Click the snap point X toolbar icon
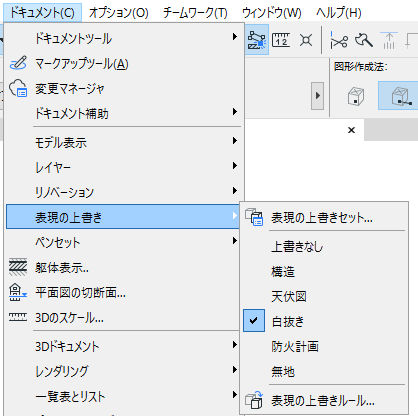Viewport: 418px width, 416px height. [x=306, y=40]
